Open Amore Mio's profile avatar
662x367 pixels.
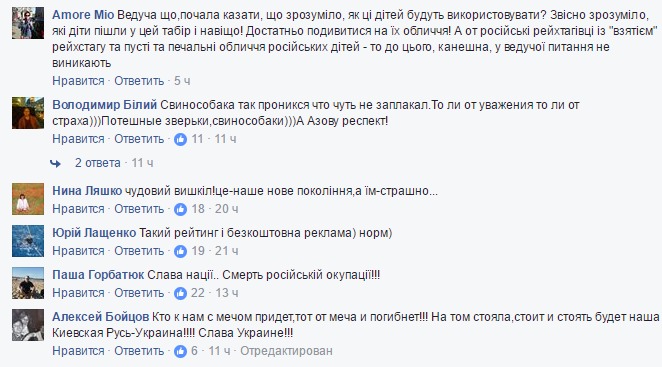click(x=28, y=23)
